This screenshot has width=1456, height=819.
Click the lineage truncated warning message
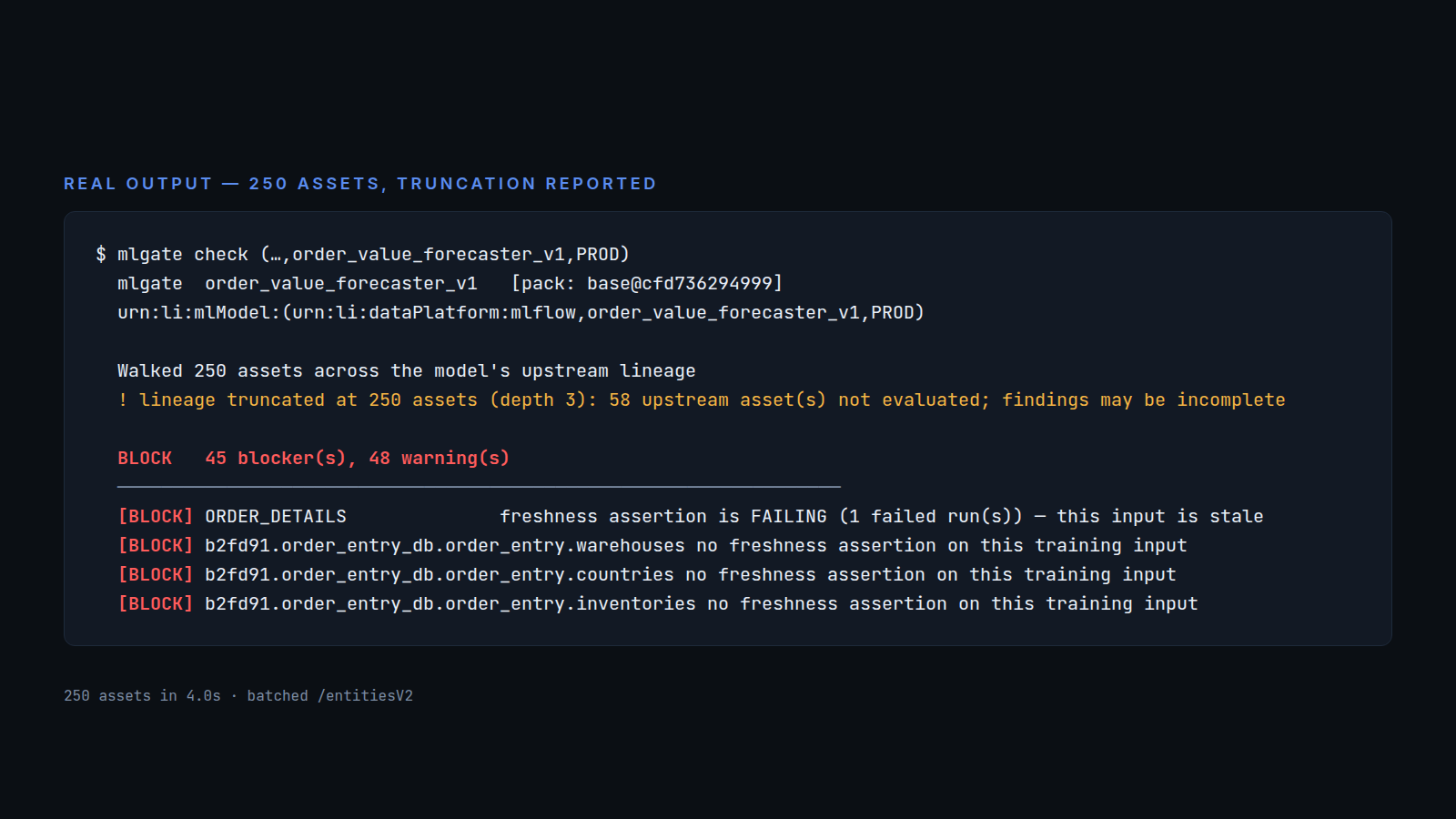tap(713, 399)
